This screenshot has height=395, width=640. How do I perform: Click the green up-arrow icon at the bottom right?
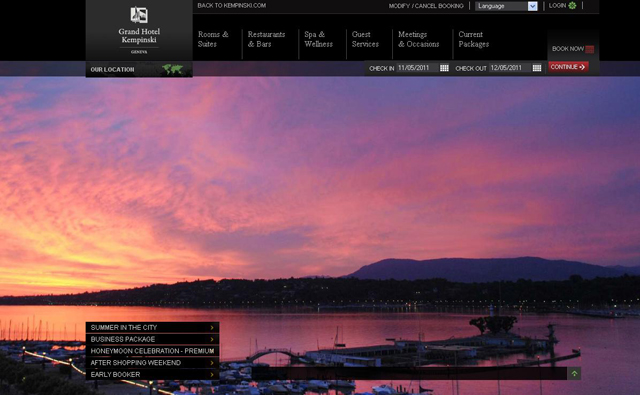click(574, 373)
